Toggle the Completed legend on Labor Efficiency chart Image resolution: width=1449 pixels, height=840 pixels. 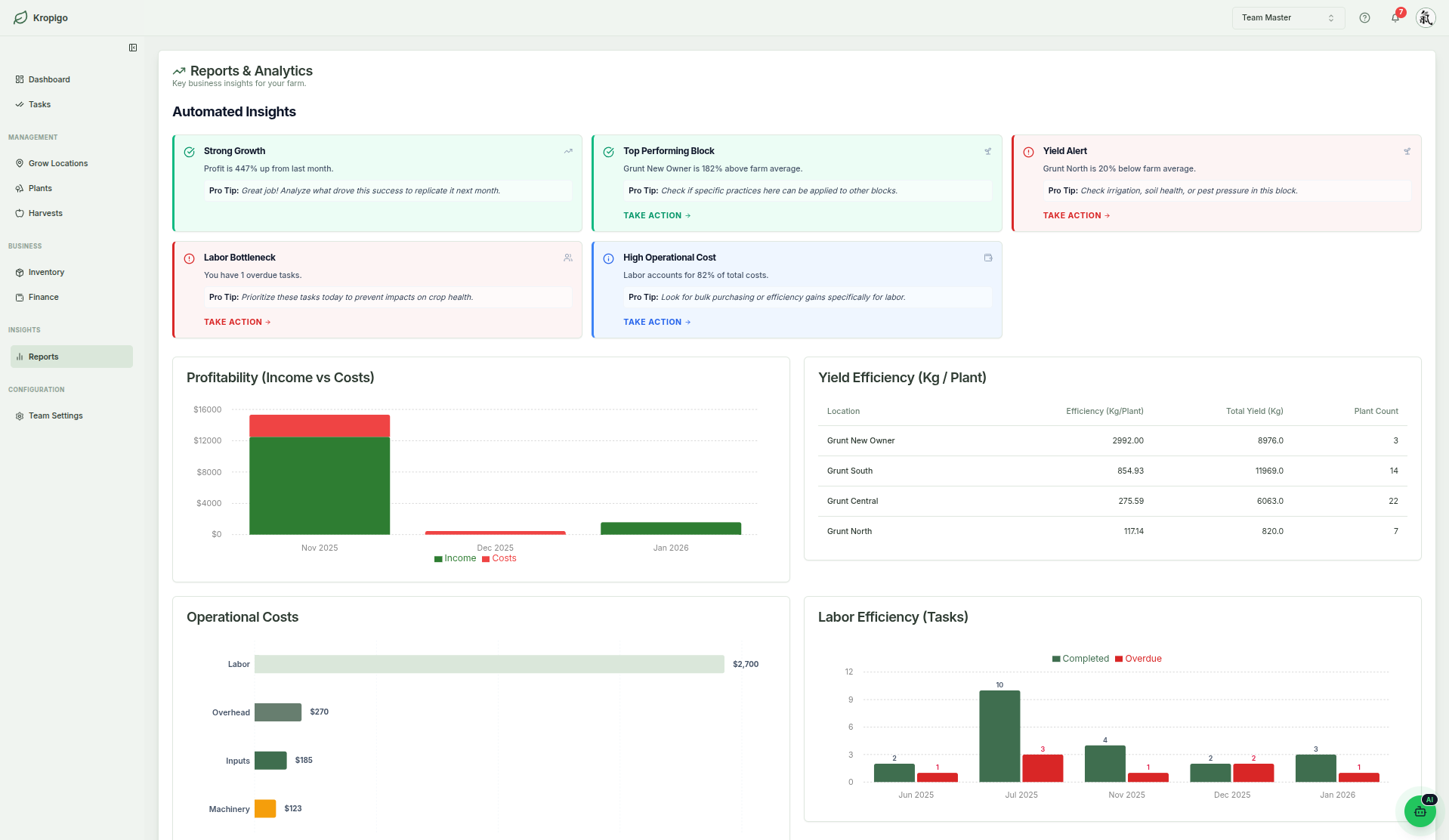tap(1080, 658)
